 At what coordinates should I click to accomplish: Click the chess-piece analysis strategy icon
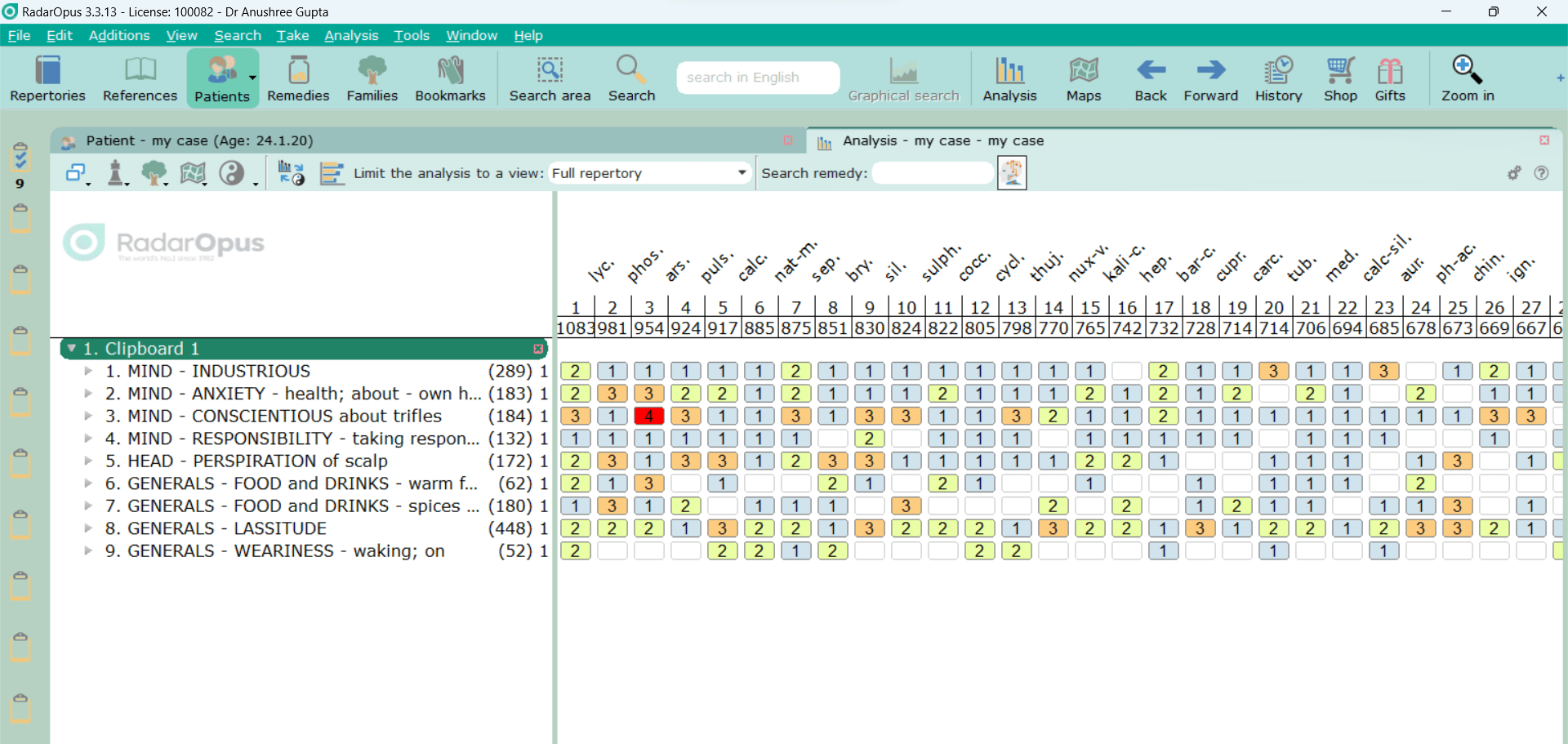[116, 173]
